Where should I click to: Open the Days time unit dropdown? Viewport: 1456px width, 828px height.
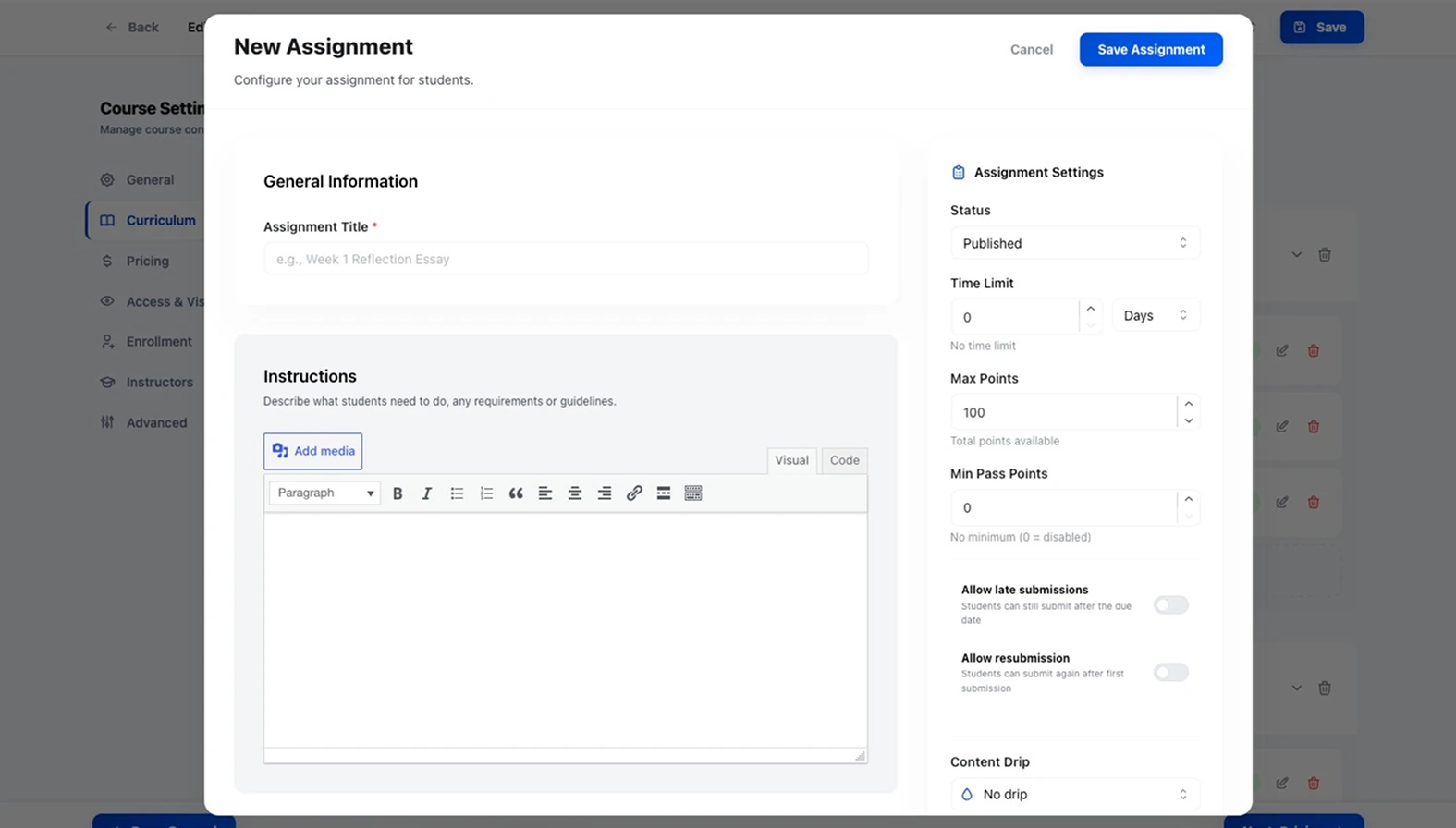[x=1156, y=316]
